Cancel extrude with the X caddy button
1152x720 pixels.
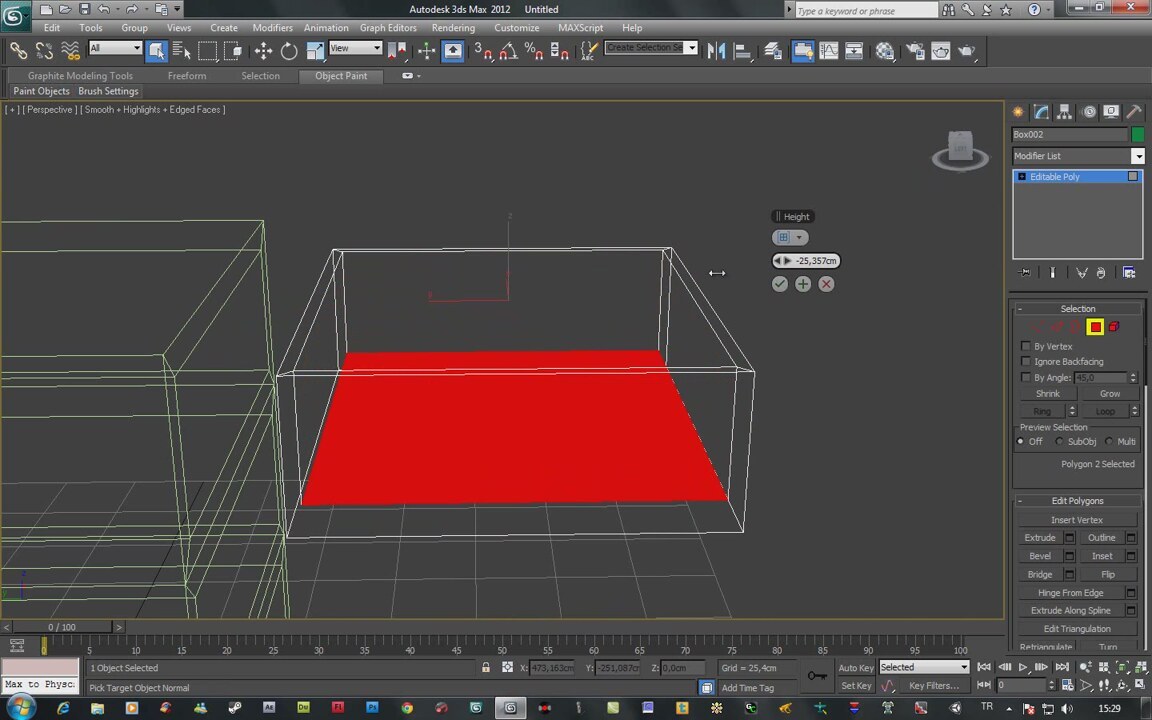826,284
